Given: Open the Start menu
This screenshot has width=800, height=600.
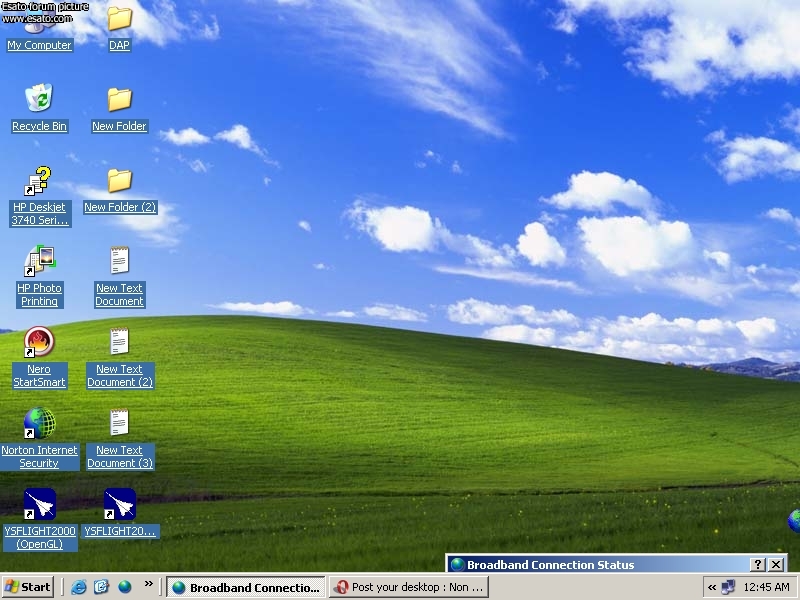Looking at the screenshot, I should (27, 587).
